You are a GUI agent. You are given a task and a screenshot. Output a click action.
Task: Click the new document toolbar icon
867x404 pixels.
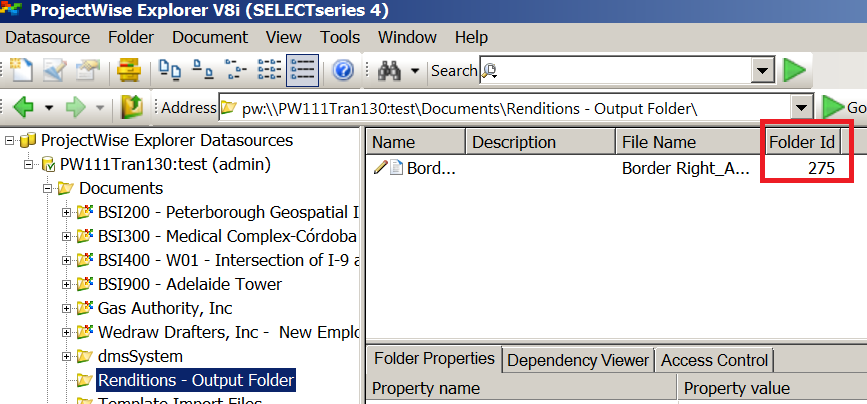point(20,70)
